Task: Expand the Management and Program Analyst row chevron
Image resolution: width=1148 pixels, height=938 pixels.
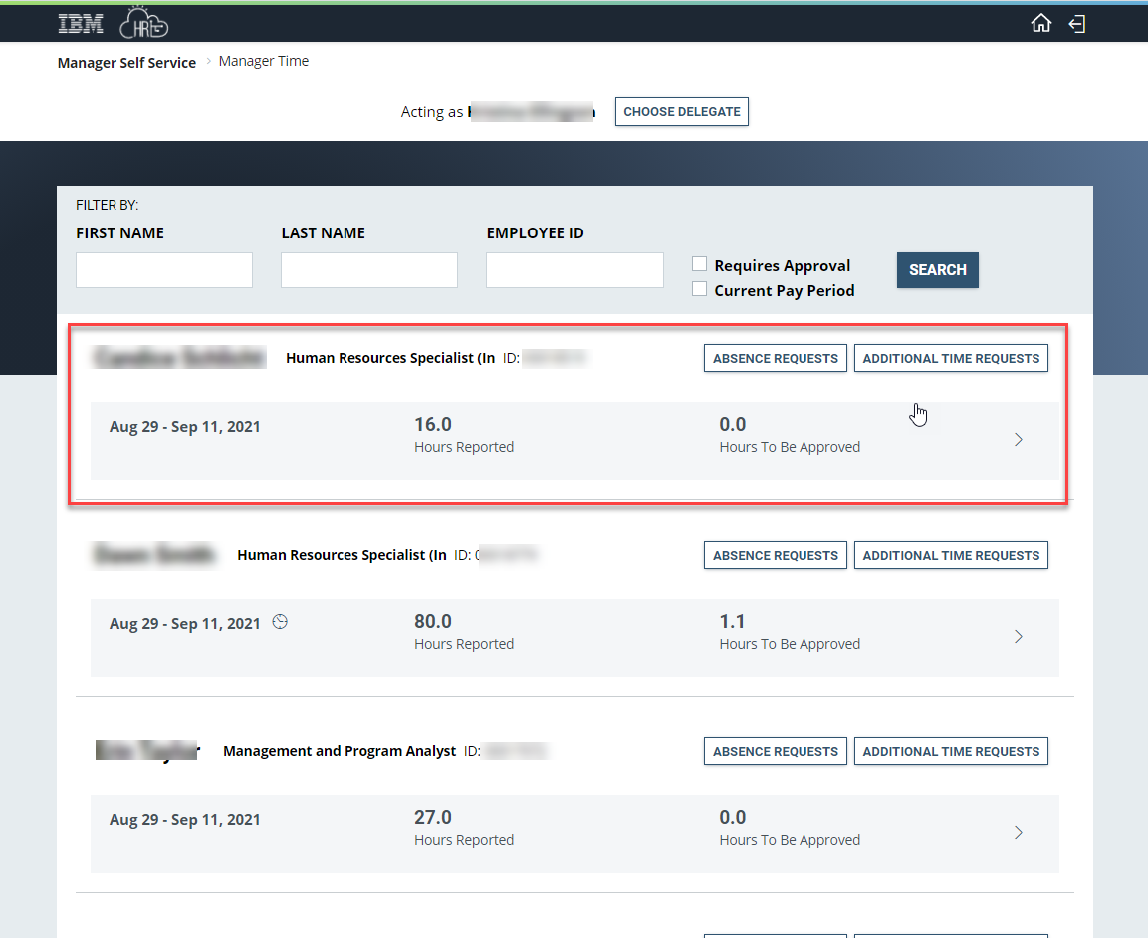Action: [1019, 832]
